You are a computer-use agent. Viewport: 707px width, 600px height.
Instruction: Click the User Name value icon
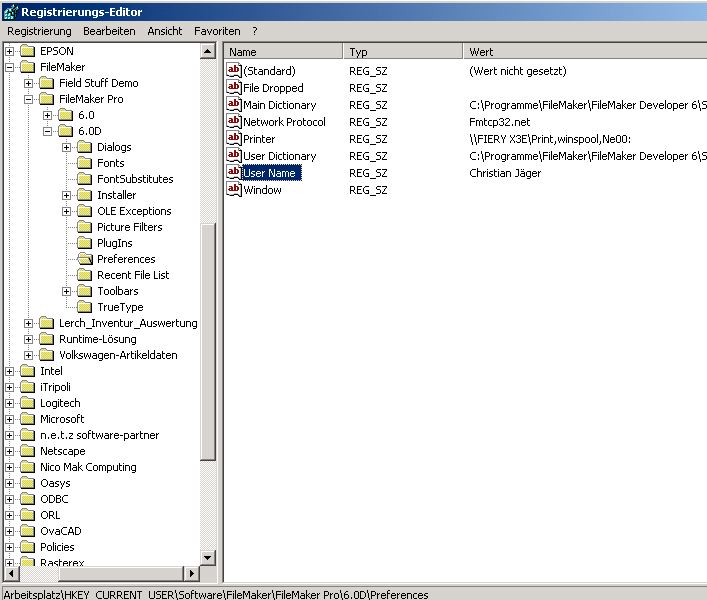coord(234,172)
